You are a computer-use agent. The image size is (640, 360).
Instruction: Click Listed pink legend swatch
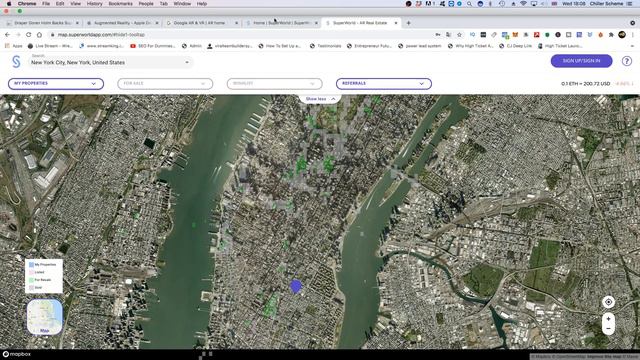pyautogui.click(x=31, y=272)
